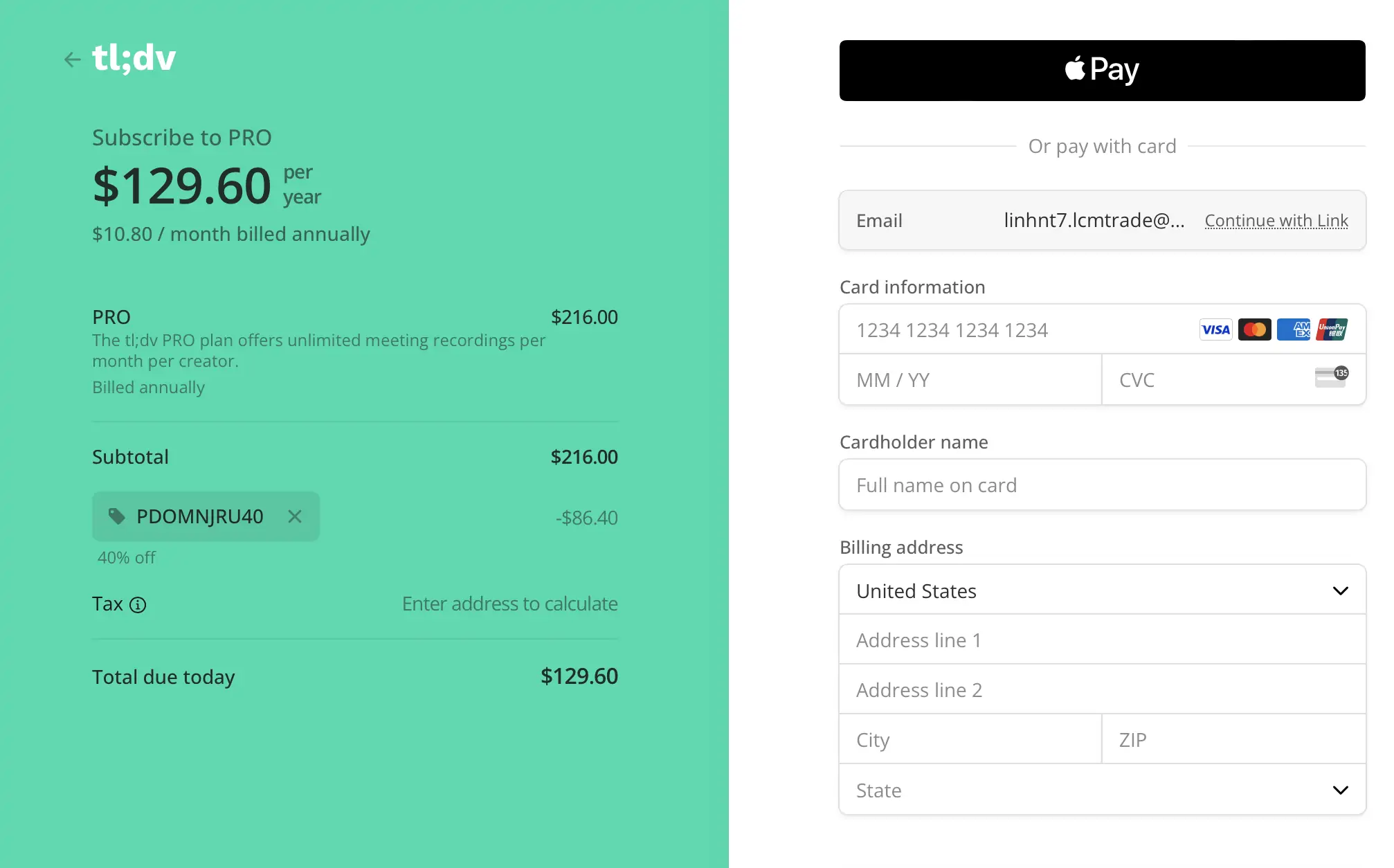
Task: Expand the State dropdown
Action: coord(1102,790)
